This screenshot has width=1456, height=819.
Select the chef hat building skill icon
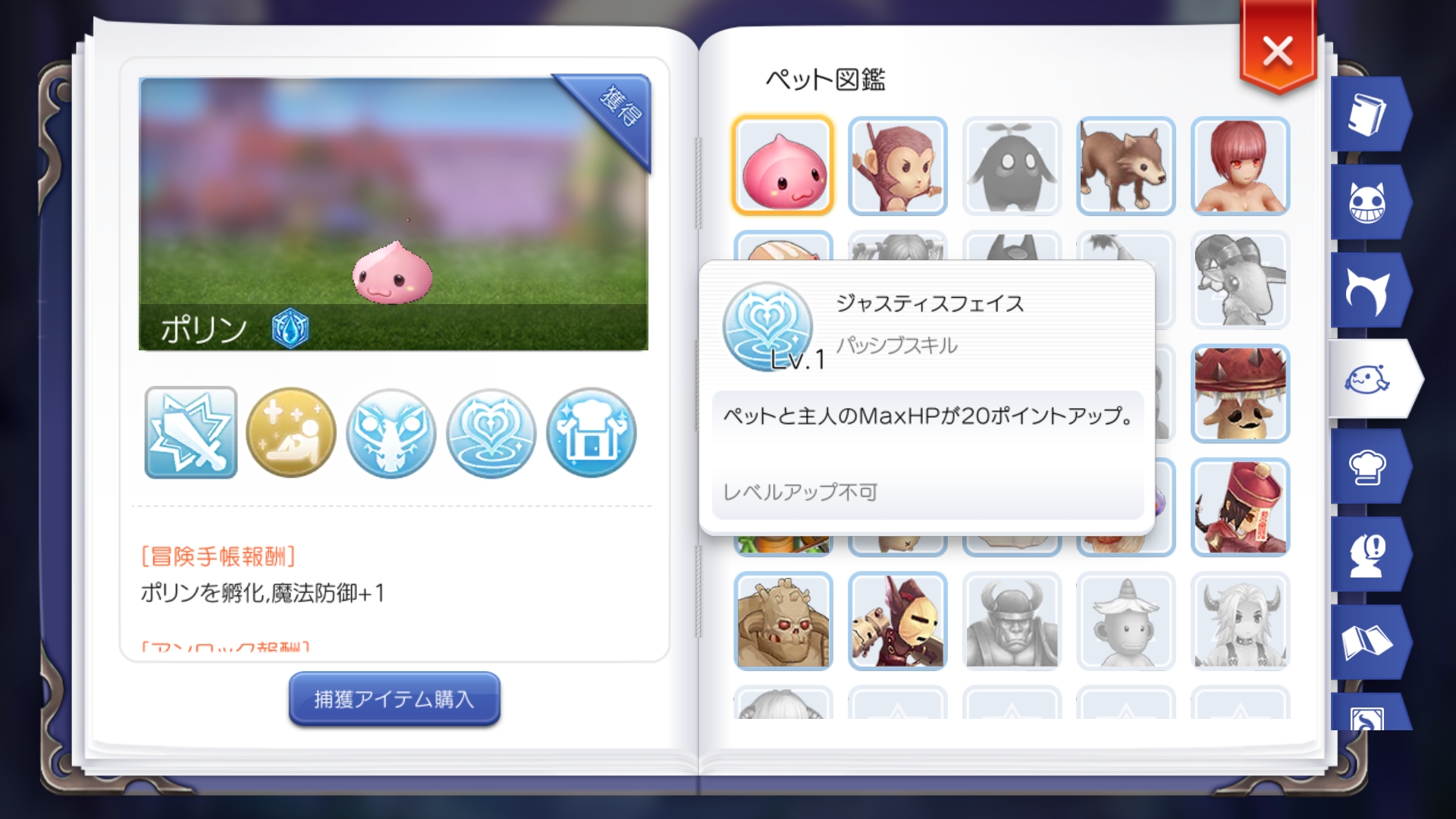click(x=591, y=433)
